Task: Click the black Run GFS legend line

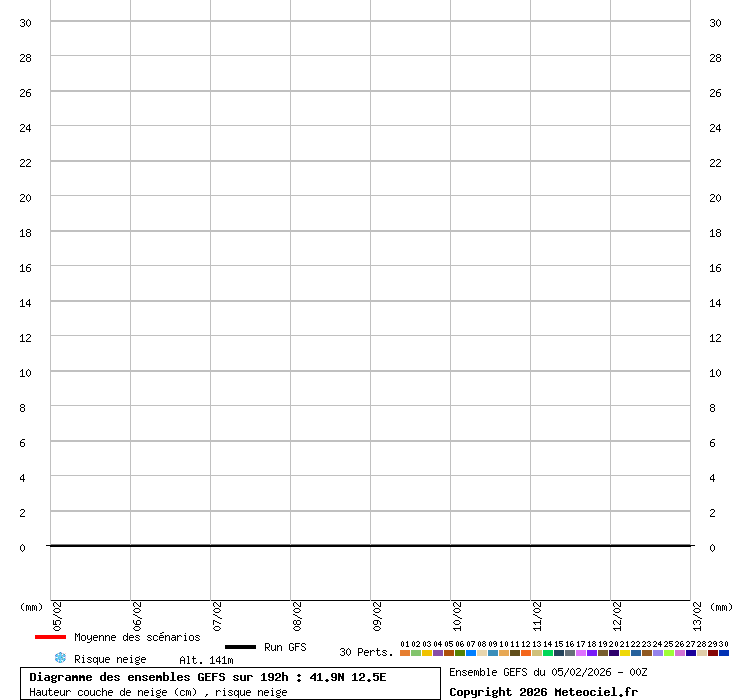Action: (240, 647)
